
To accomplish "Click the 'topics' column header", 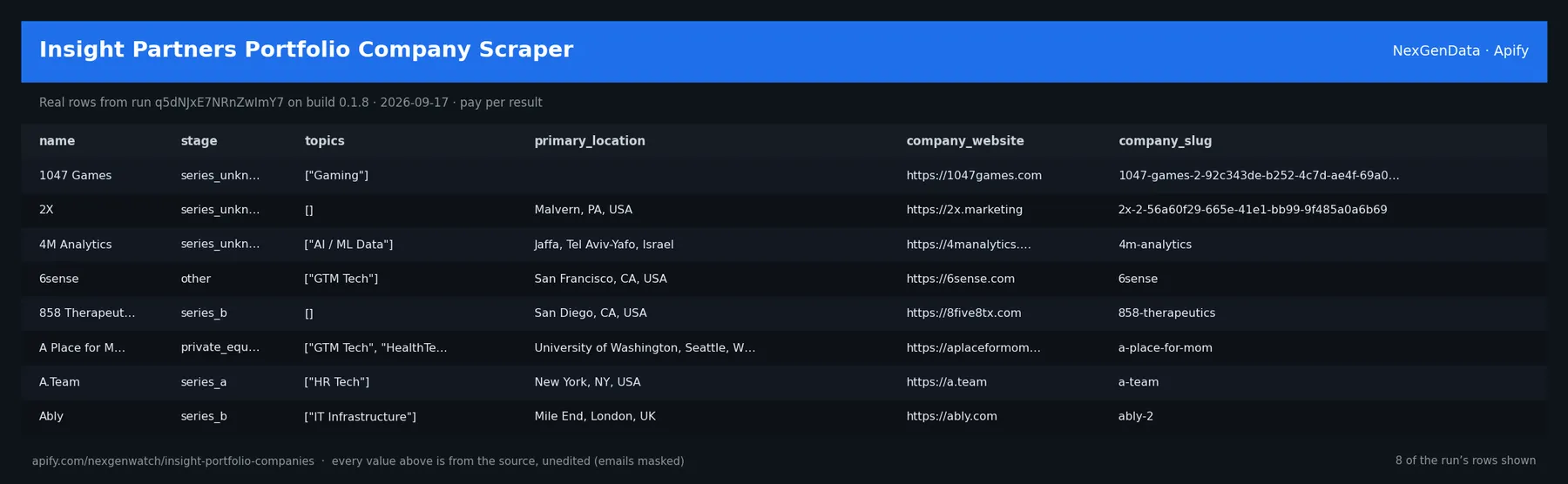I will coord(324,141).
